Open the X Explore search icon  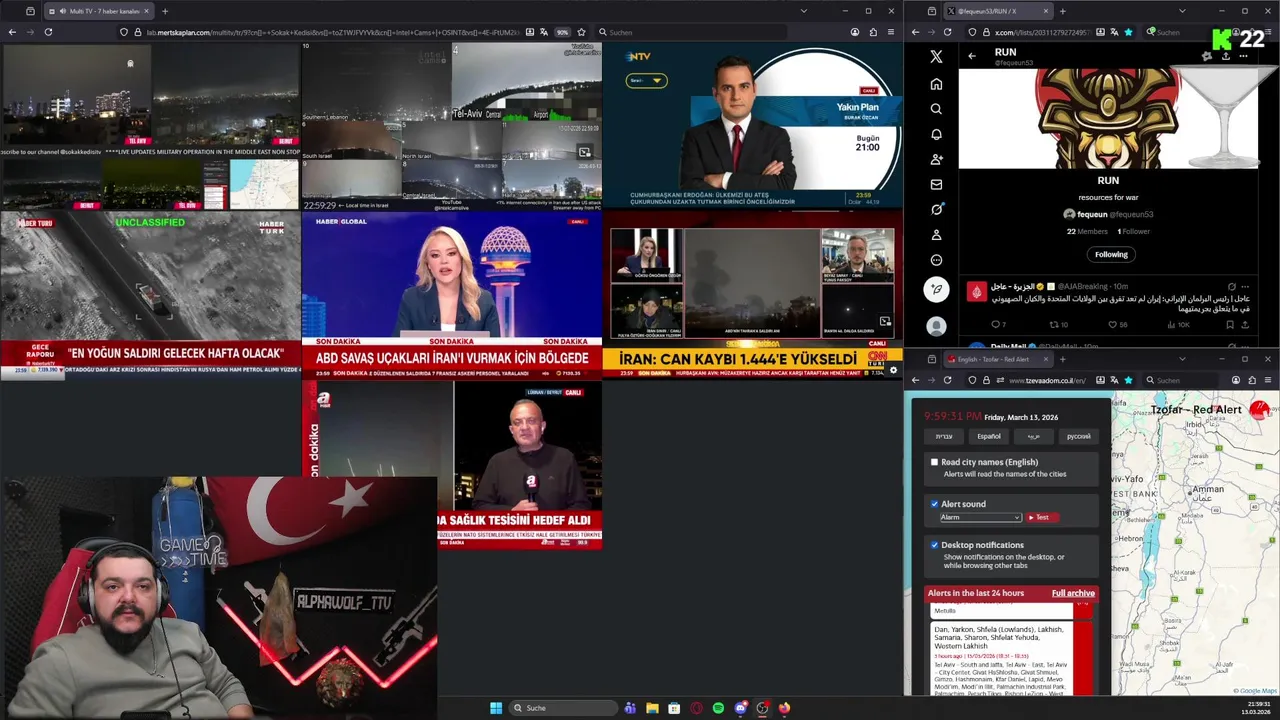pos(936,109)
